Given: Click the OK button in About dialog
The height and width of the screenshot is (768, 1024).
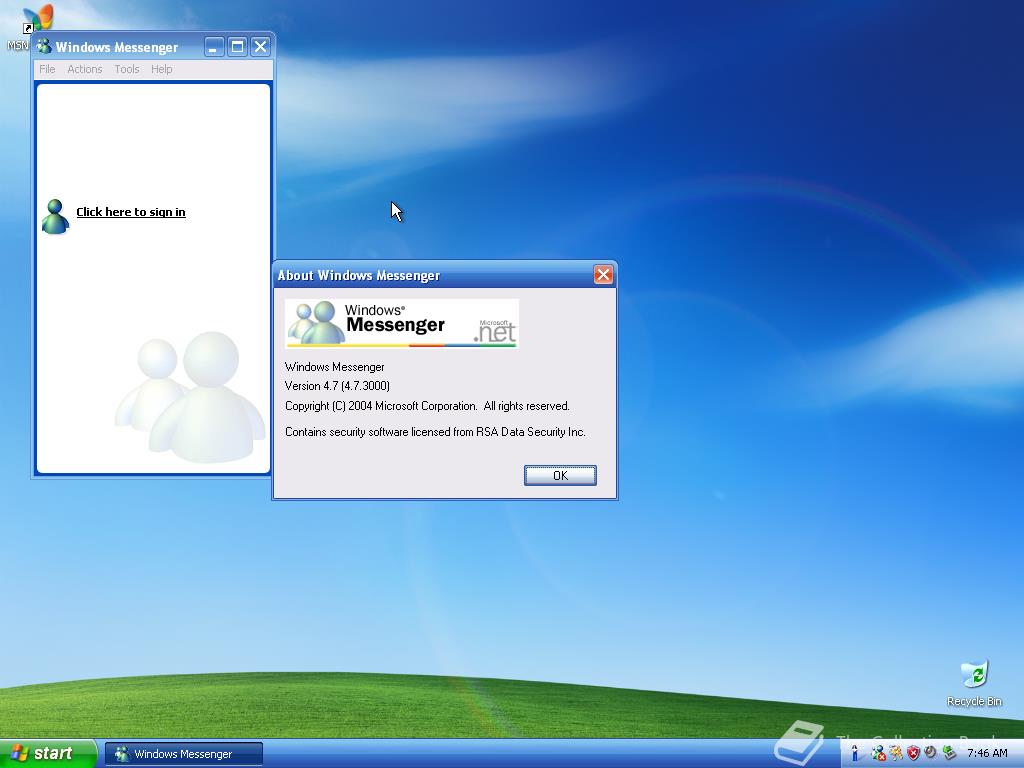Looking at the screenshot, I should (x=560, y=475).
